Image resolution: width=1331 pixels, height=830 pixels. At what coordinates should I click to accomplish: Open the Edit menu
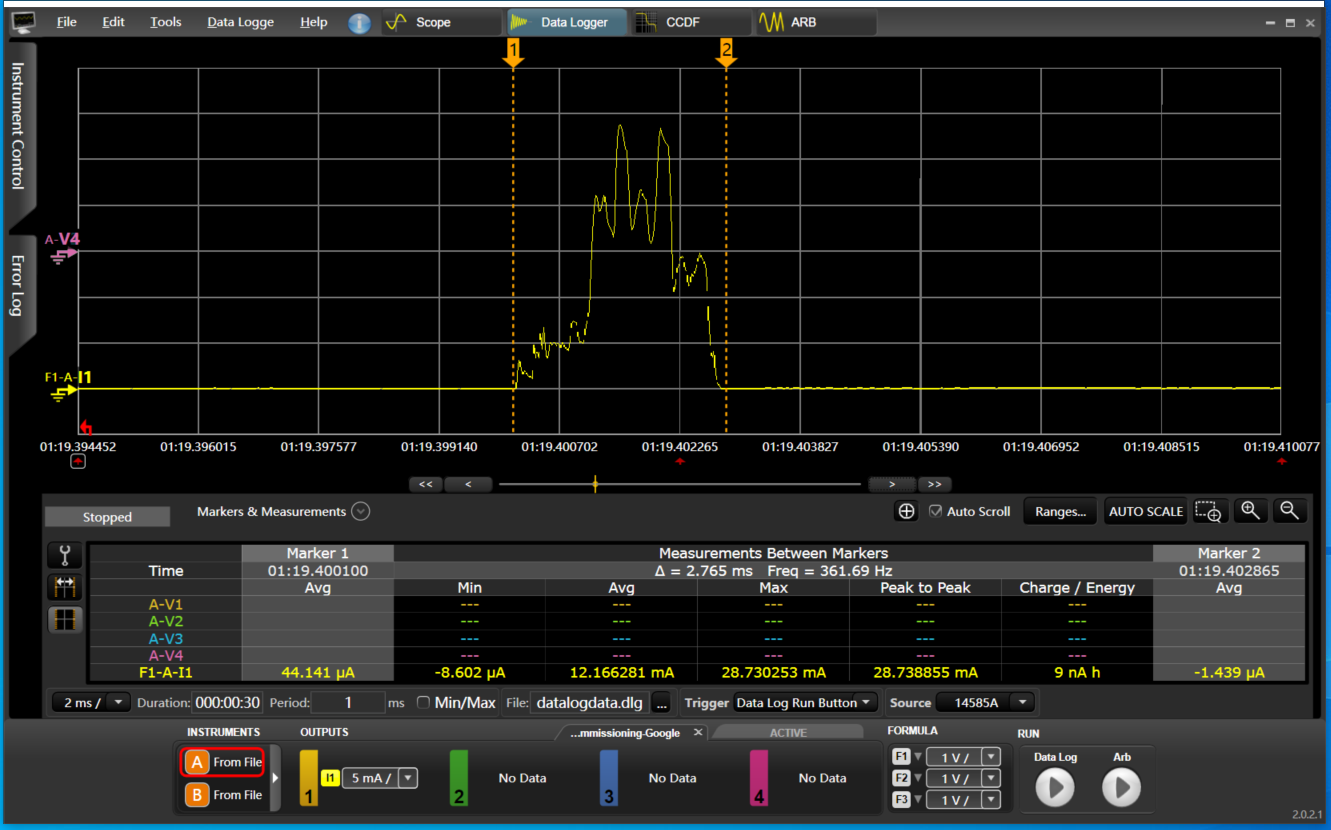[x=114, y=22]
